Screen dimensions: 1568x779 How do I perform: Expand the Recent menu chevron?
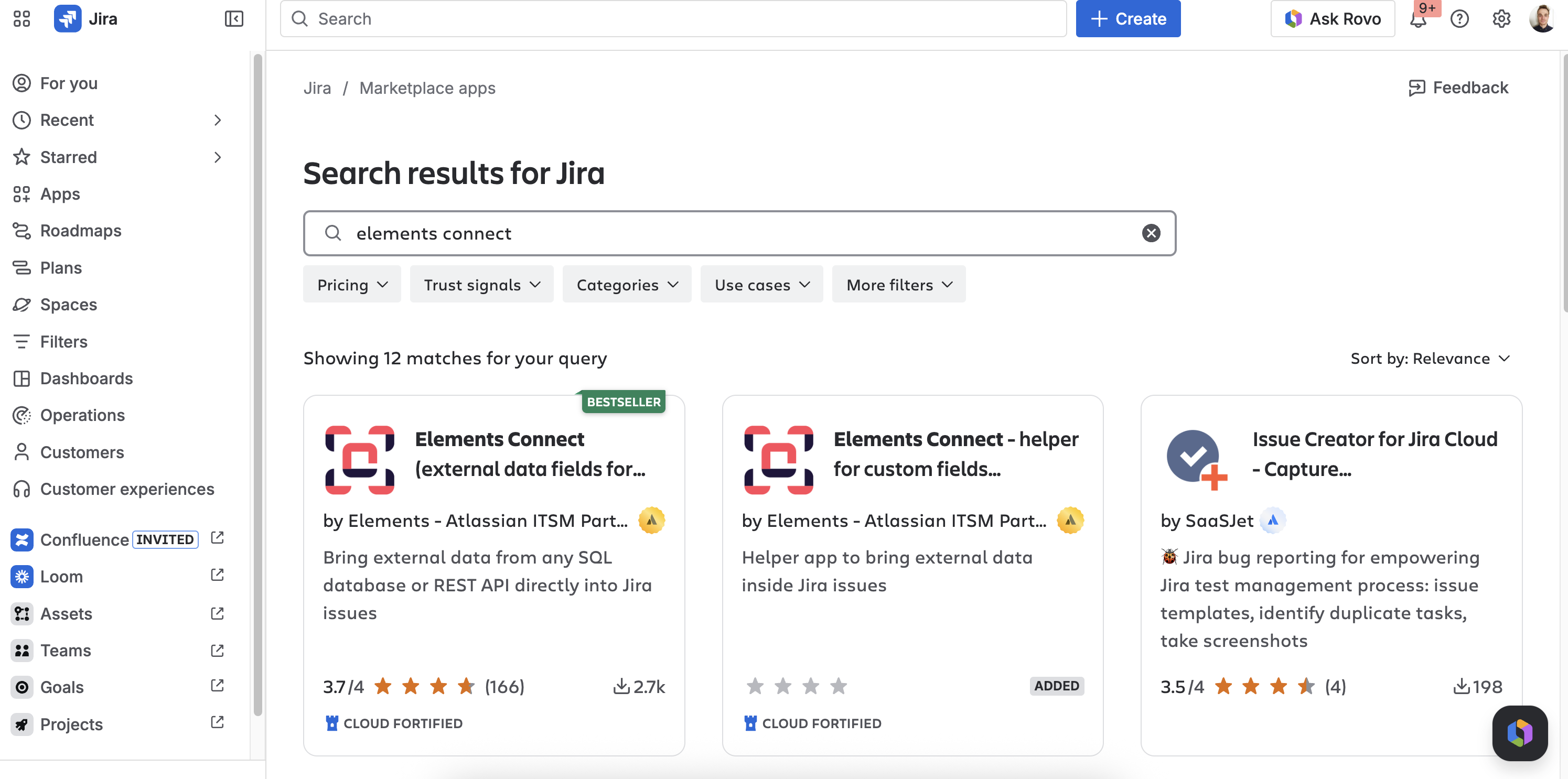[217, 120]
